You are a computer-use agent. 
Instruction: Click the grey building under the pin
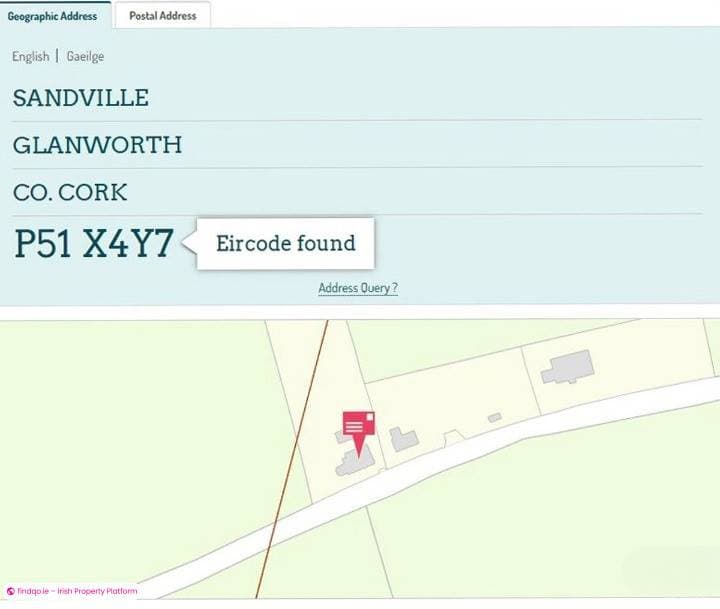pyautogui.click(x=354, y=463)
